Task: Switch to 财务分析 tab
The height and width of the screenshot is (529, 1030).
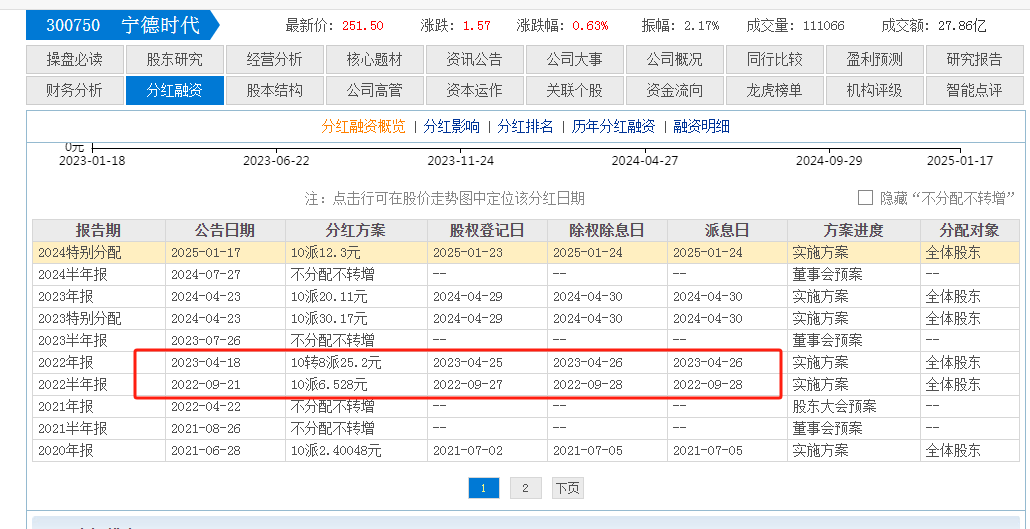Action: 75,91
